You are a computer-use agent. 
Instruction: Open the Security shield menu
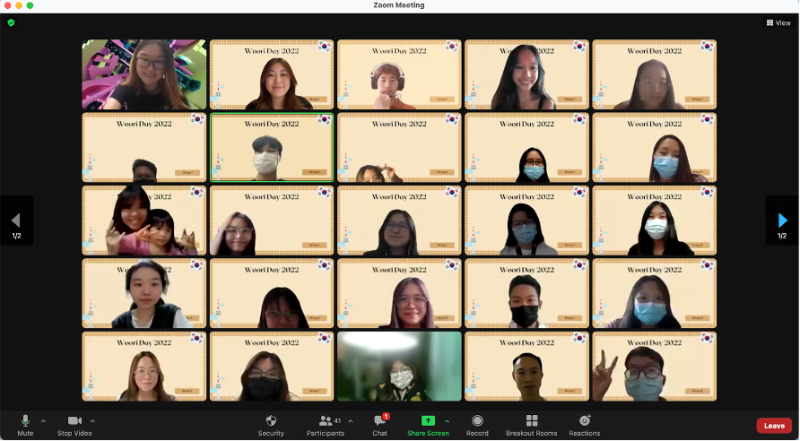[x=271, y=426]
